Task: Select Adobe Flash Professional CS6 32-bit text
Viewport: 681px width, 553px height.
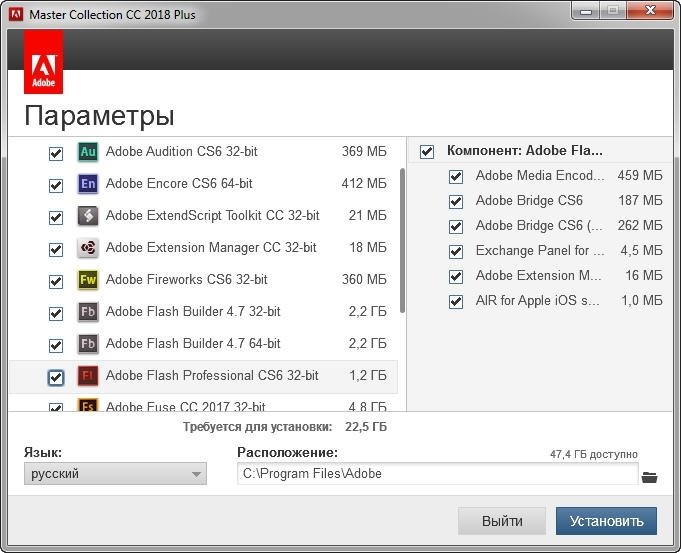Action: (x=212, y=376)
